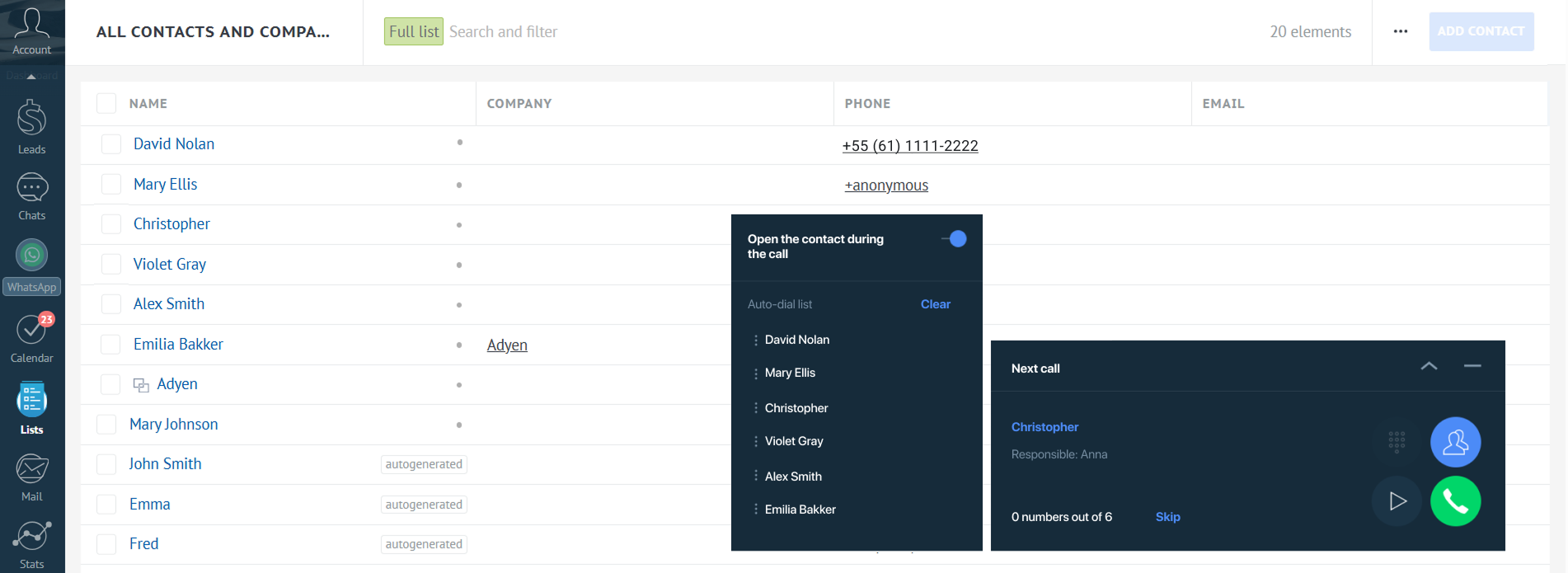The width and height of the screenshot is (1568, 573).
Task: Collapse the Next call panel chevron
Action: (x=1429, y=366)
